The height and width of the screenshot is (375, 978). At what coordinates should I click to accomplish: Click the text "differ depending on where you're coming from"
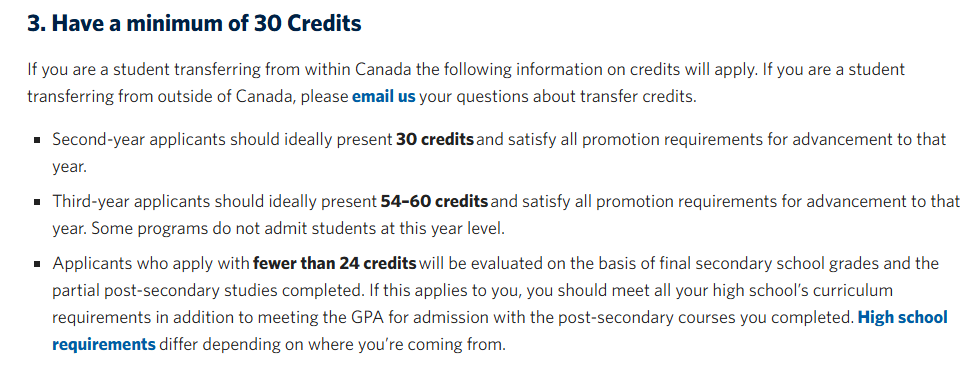pos(332,344)
